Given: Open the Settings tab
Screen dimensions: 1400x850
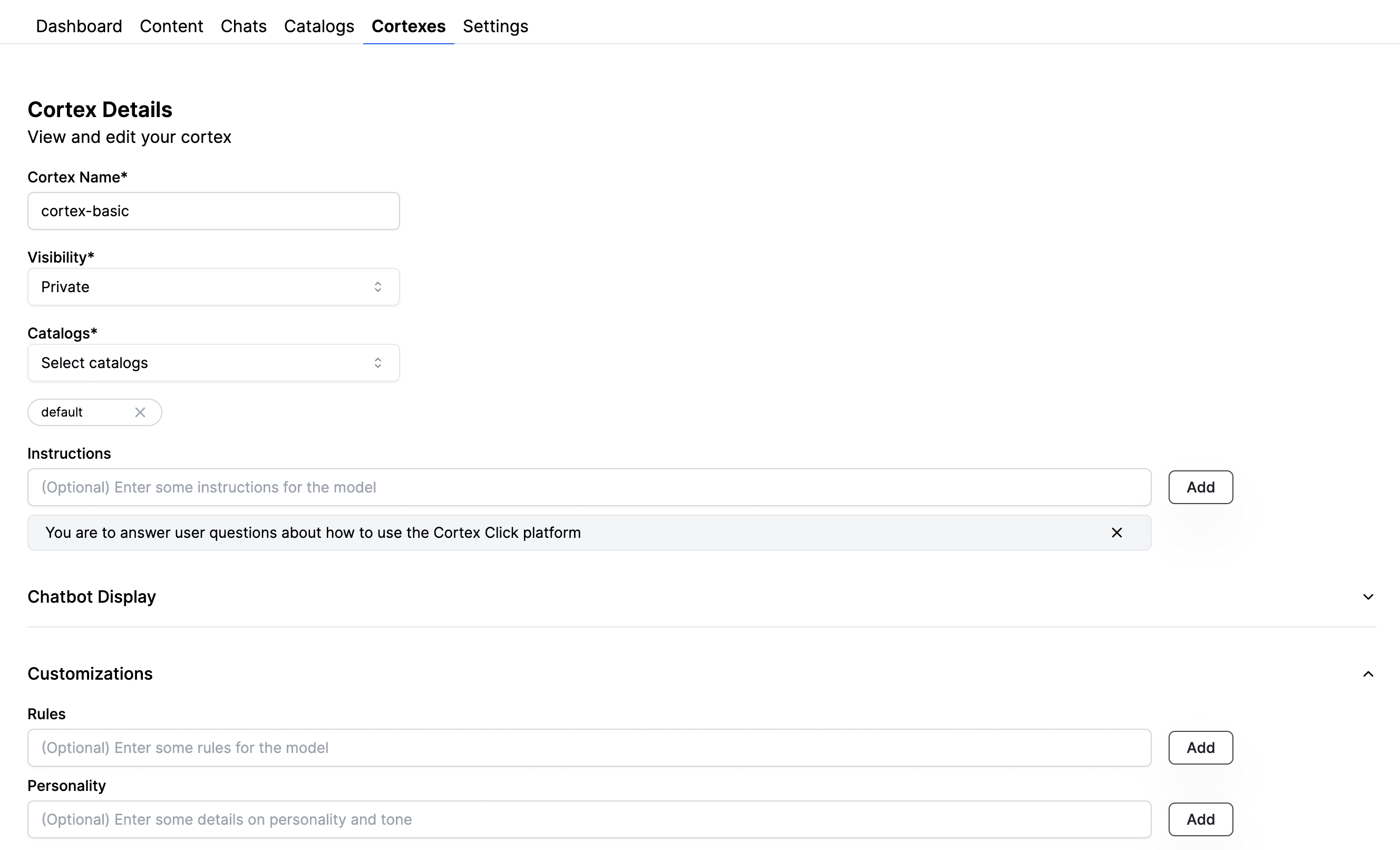Looking at the screenshot, I should point(495,26).
